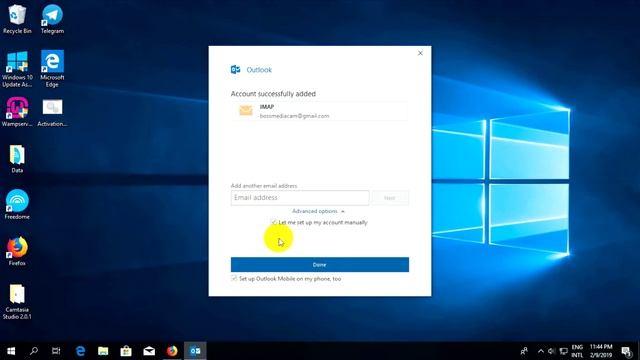The image size is (640, 360).
Task: Uncheck Set up Outlook Mobile on my phone
Action: 234,278
